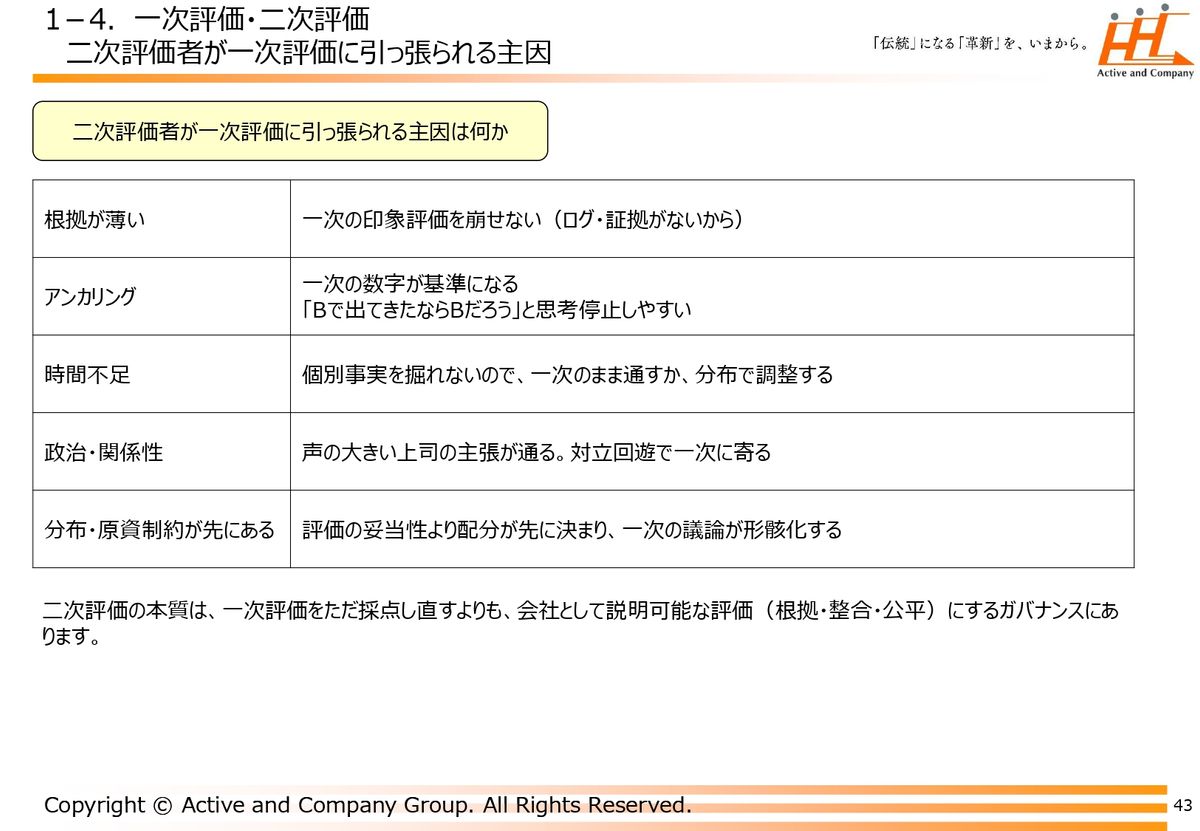
Task: Select the yellow rounded box heading
Action: point(290,131)
